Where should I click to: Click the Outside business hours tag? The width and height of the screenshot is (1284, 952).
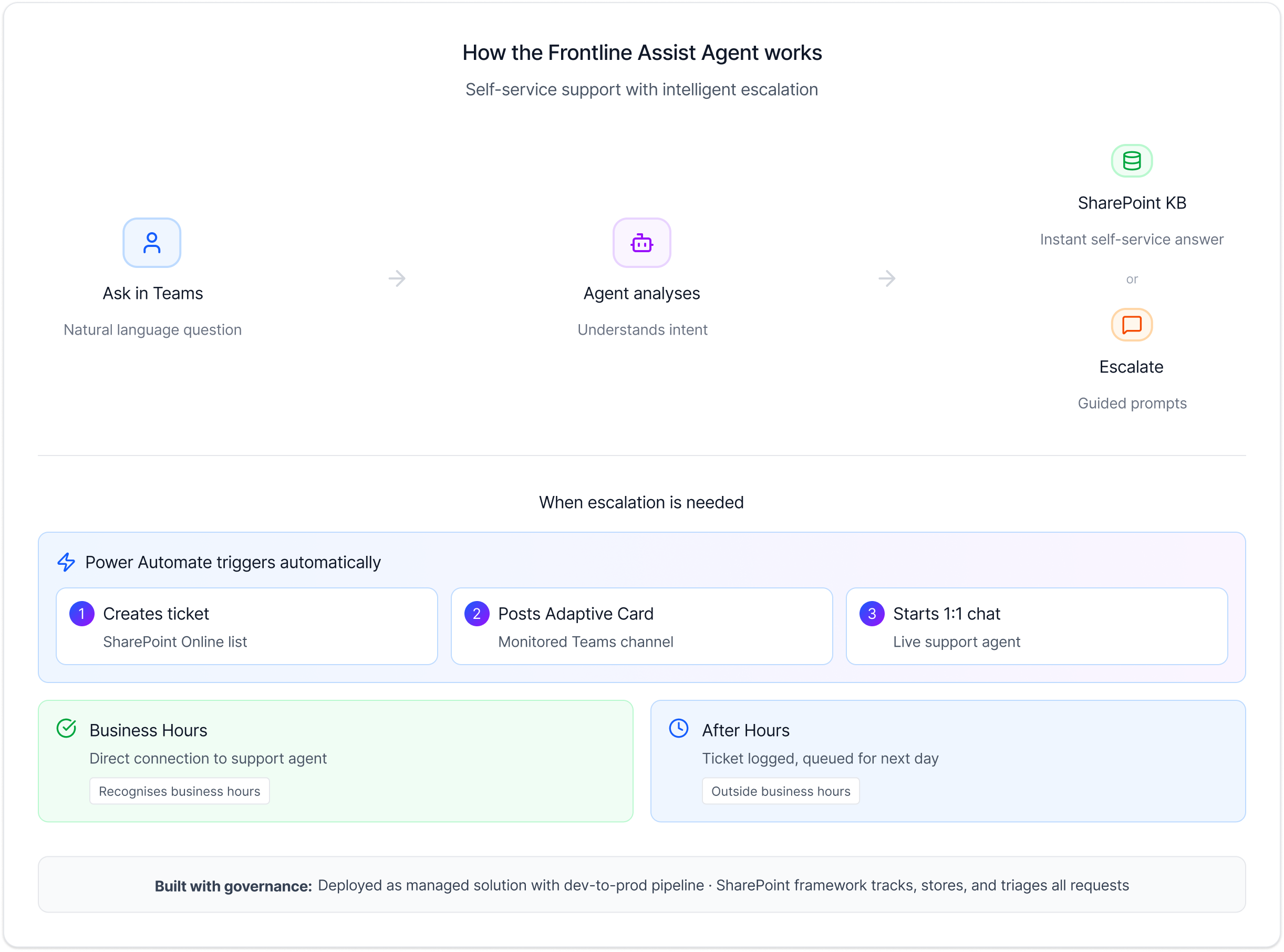pyautogui.click(x=780, y=791)
